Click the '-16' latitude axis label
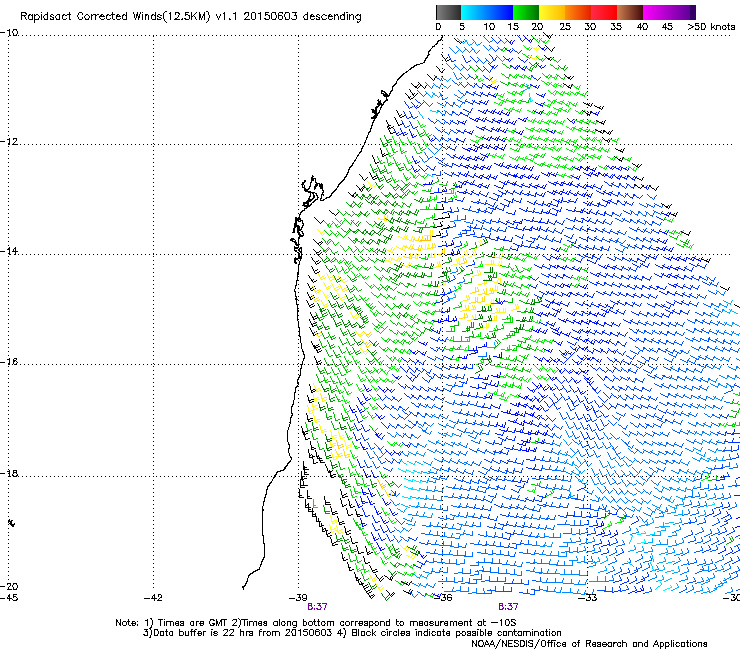 click(9, 362)
